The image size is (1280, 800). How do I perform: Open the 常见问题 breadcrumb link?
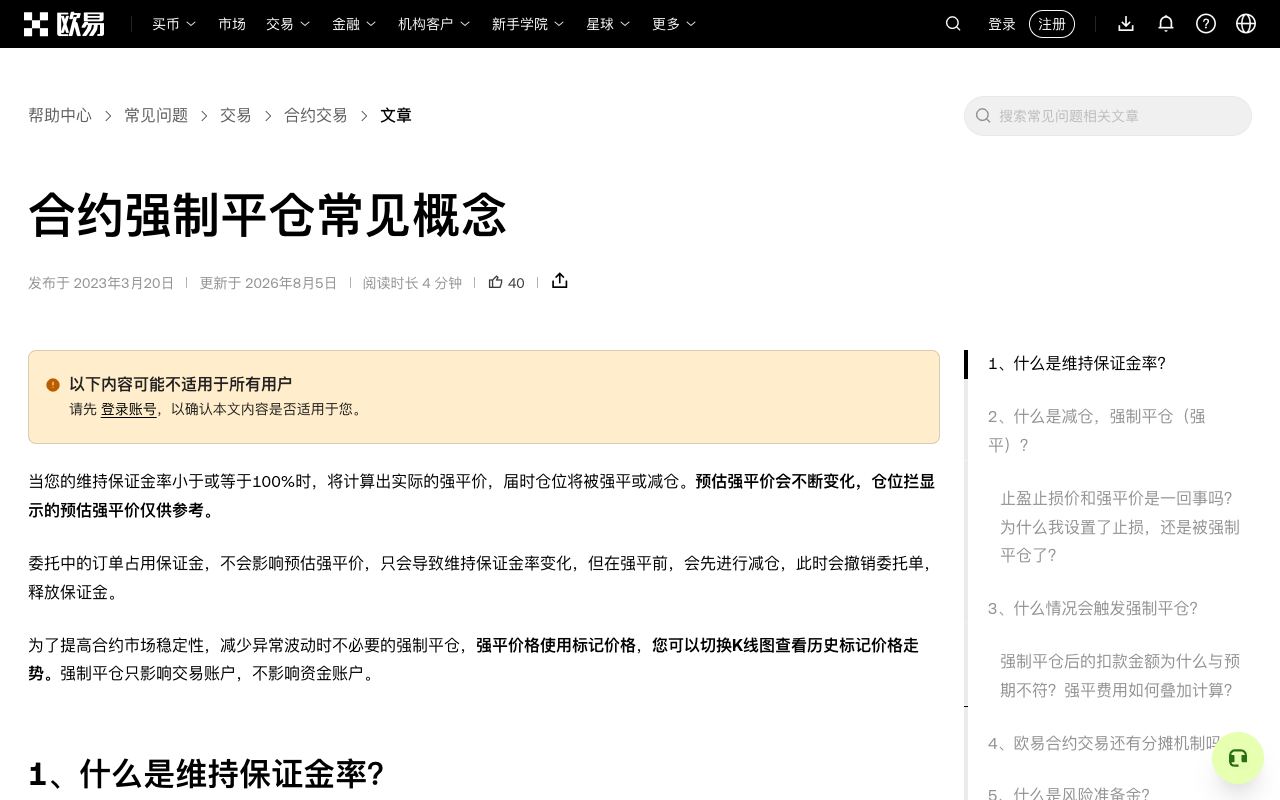(x=156, y=116)
